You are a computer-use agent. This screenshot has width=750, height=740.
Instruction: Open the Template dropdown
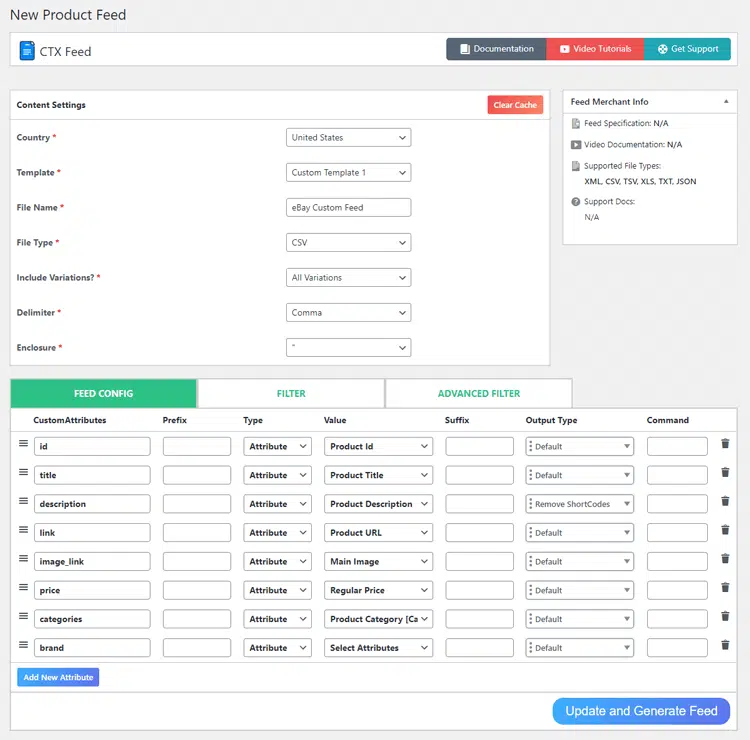(348, 172)
